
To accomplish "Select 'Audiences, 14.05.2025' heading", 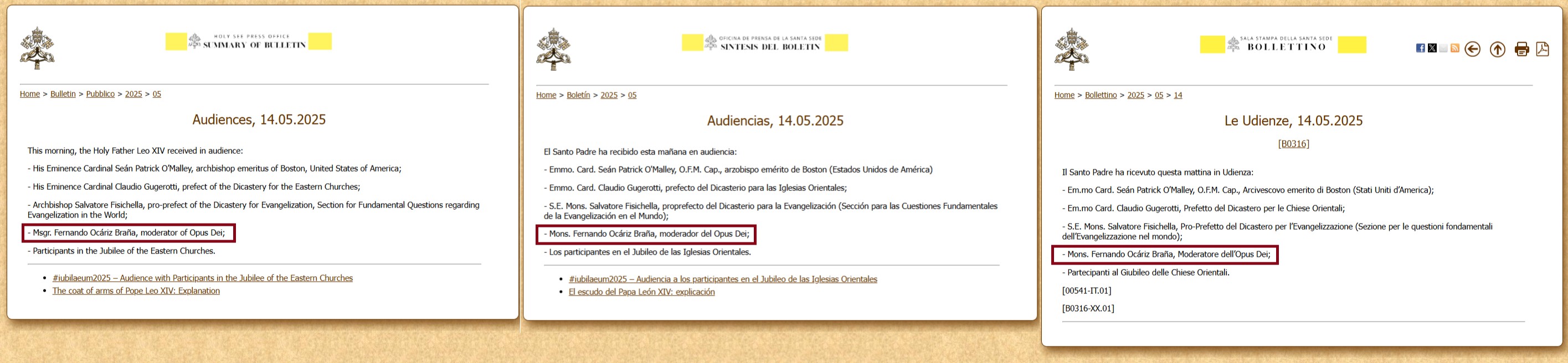I will [x=259, y=119].
